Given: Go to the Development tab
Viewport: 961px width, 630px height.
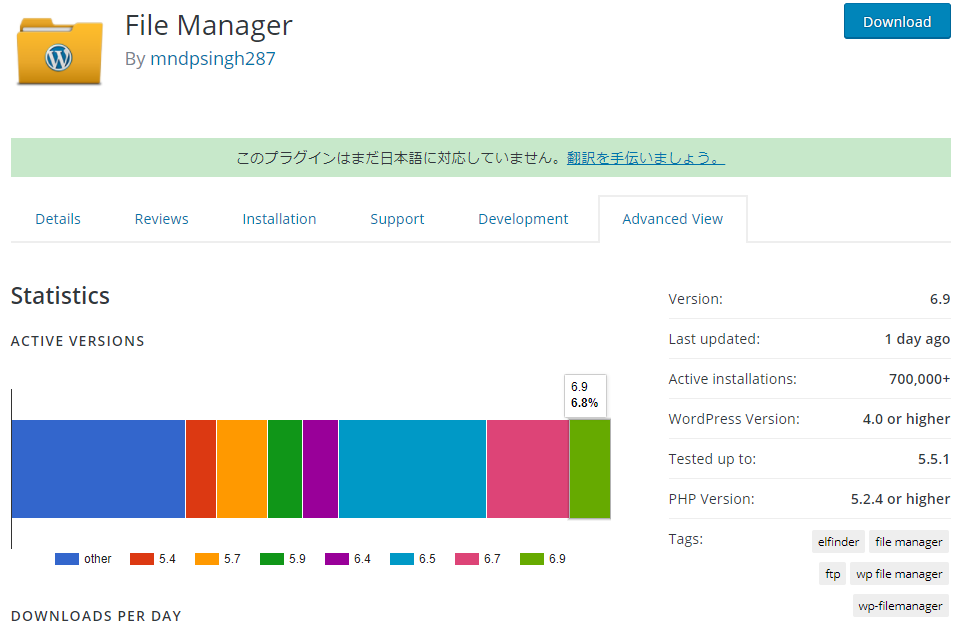Looking at the screenshot, I should (523, 219).
